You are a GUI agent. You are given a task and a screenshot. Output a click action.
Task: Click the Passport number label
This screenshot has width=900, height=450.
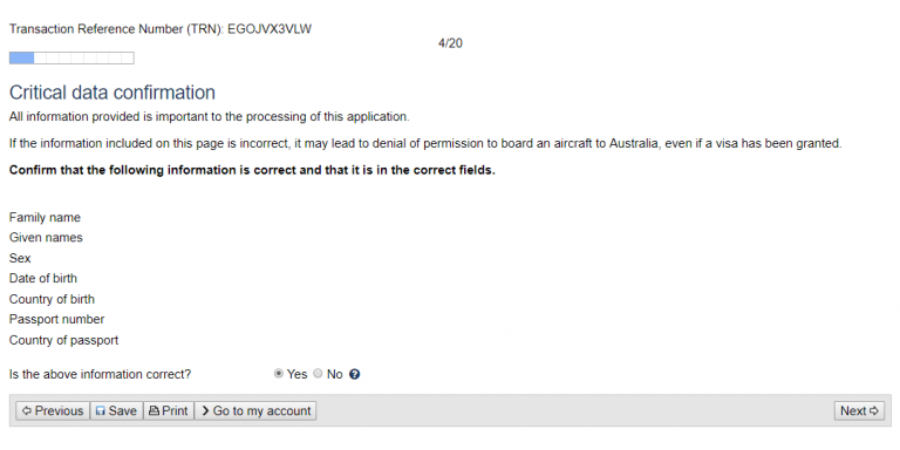[57, 319]
